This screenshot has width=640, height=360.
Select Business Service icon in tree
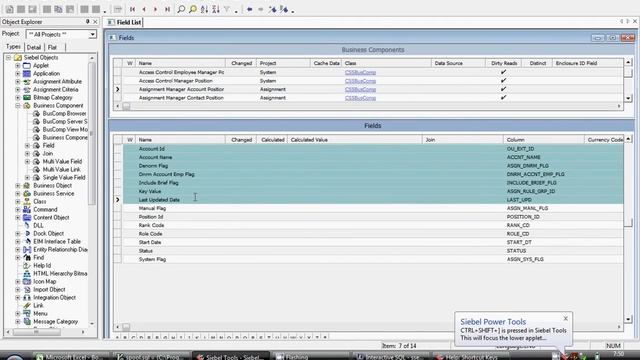click(27, 193)
